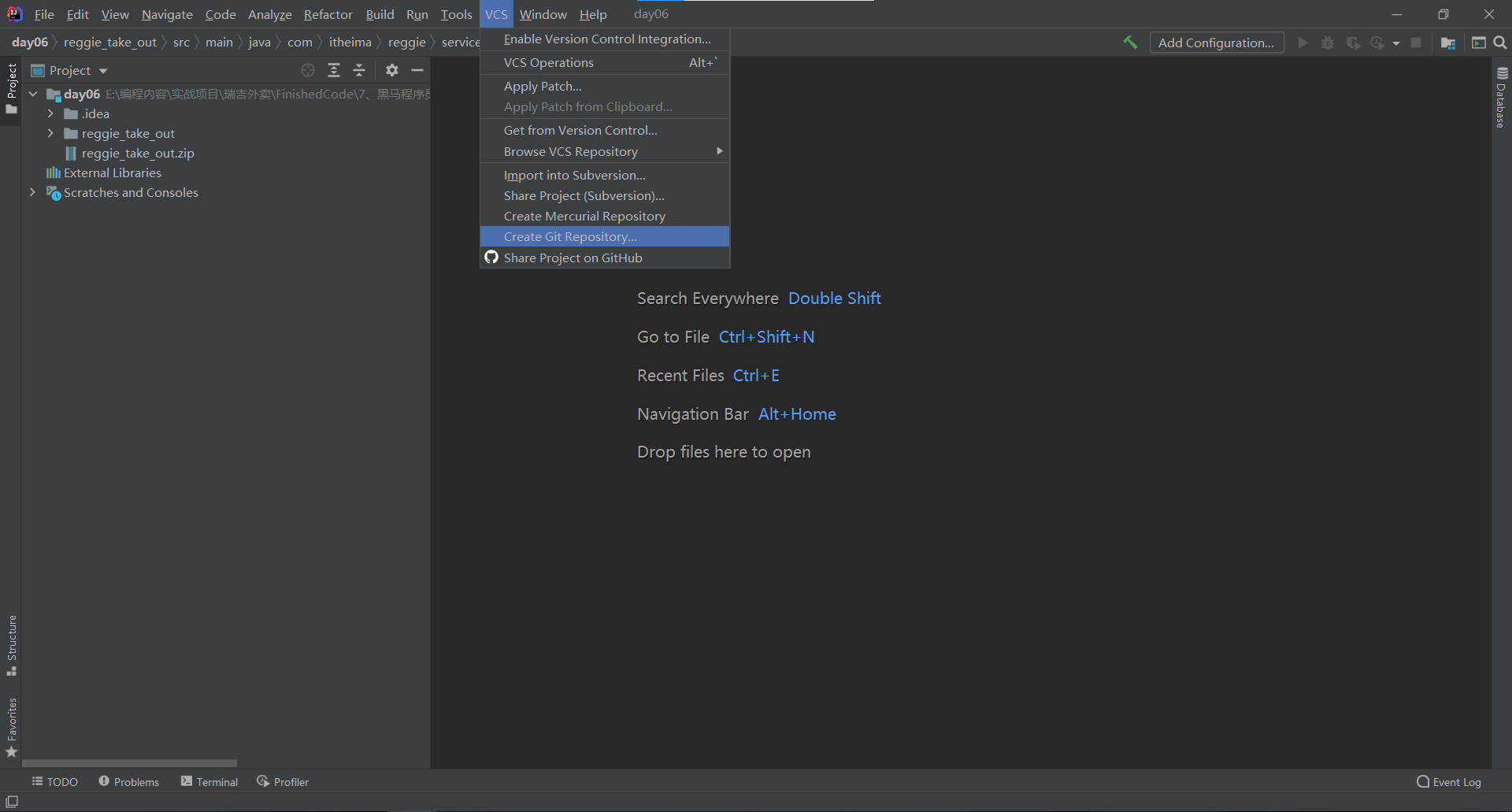Open the Refactor menu
The image size is (1512, 812).
click(328, 14)
